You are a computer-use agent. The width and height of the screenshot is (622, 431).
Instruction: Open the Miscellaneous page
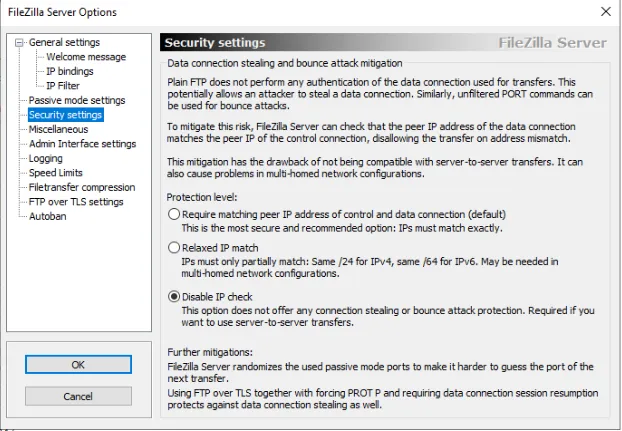pos(58,129)
